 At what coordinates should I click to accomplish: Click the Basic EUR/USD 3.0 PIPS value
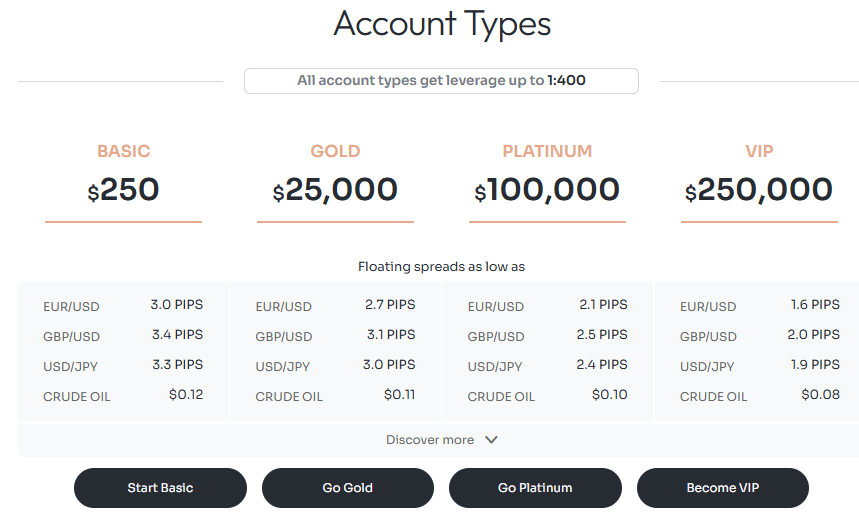(x=177, y=305)
